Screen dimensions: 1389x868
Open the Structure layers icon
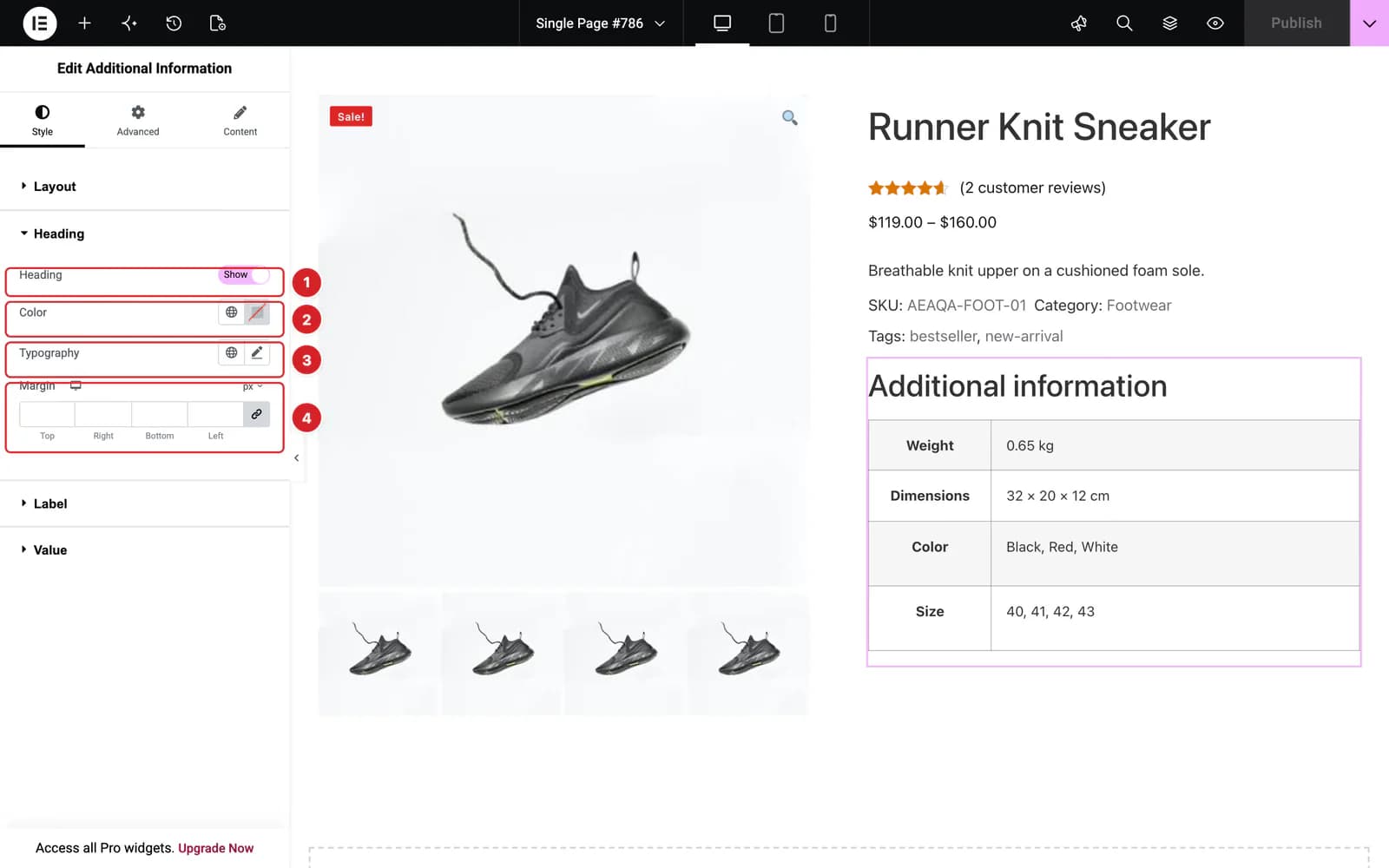[x=1169, y=23]
